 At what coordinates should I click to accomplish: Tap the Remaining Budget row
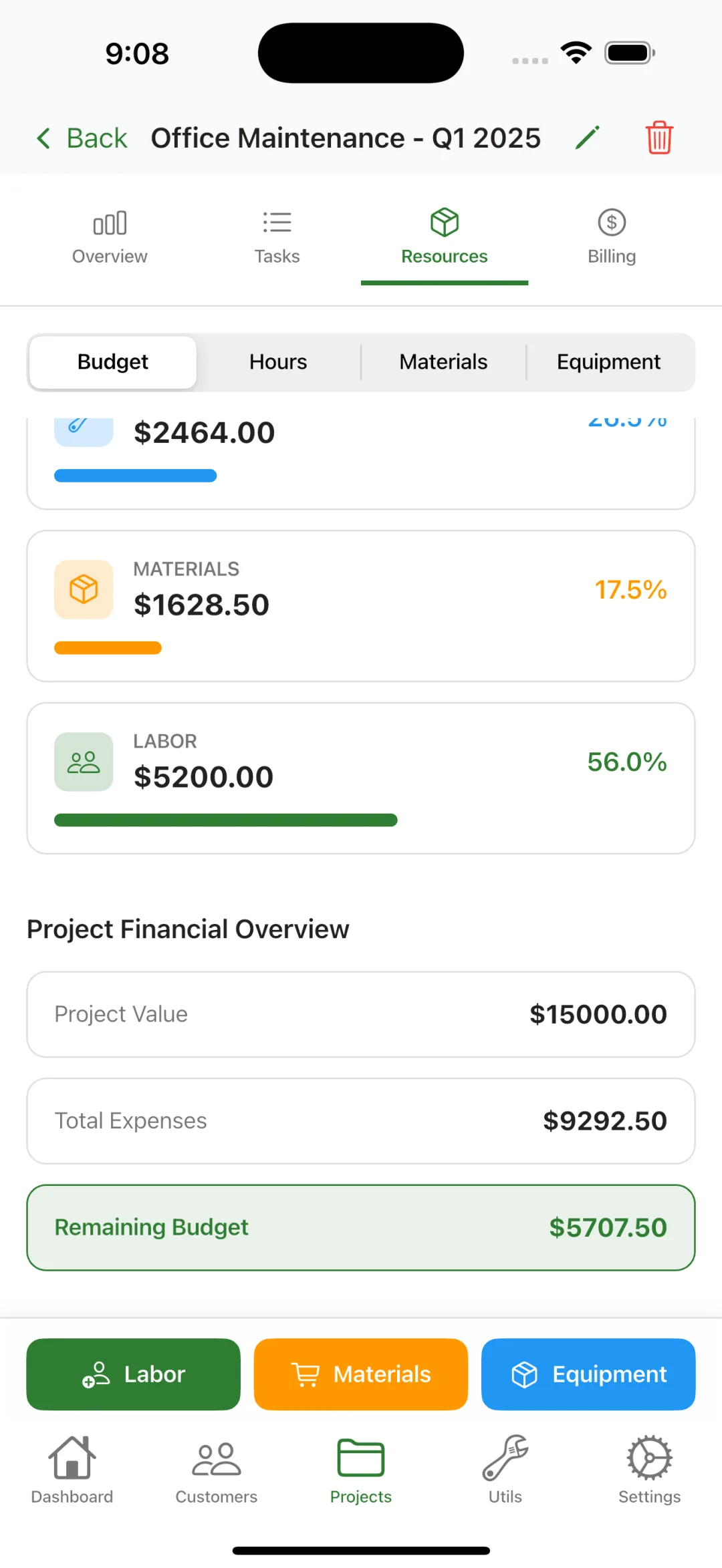(361, 1227)
